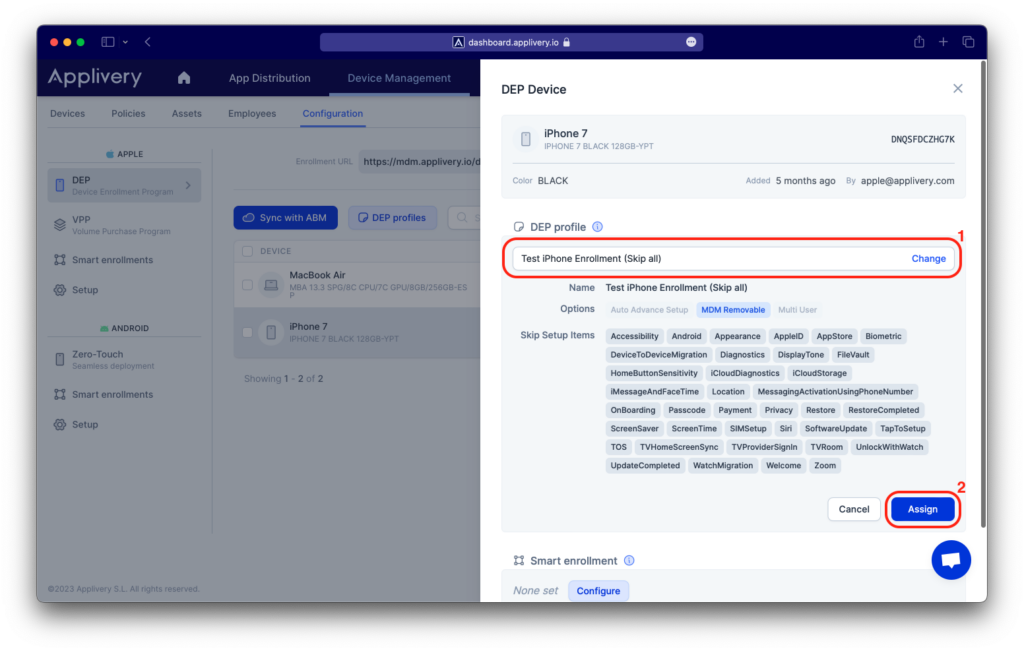Click the Configure smart enrollment button
This screenshot has height=651, width=1024.
[x=598, y=590]
